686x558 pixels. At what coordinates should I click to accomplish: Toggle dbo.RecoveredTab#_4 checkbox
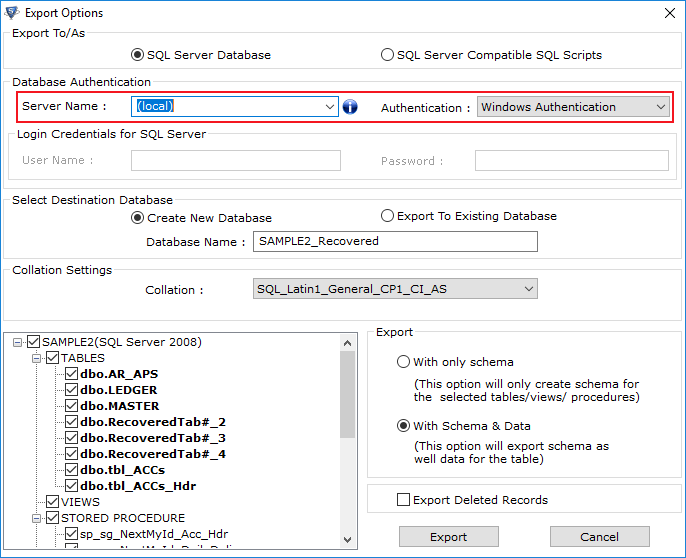pyautogui.click(x=71, y=454)
